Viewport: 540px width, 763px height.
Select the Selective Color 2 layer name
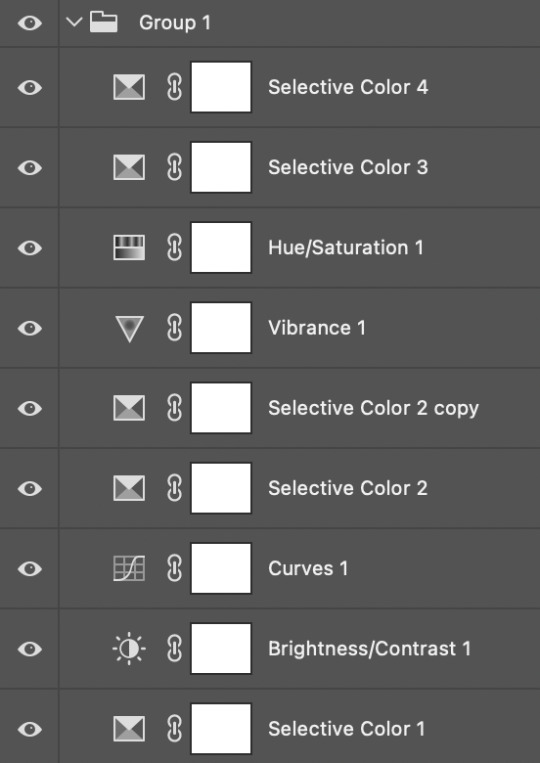coord(348,488)
